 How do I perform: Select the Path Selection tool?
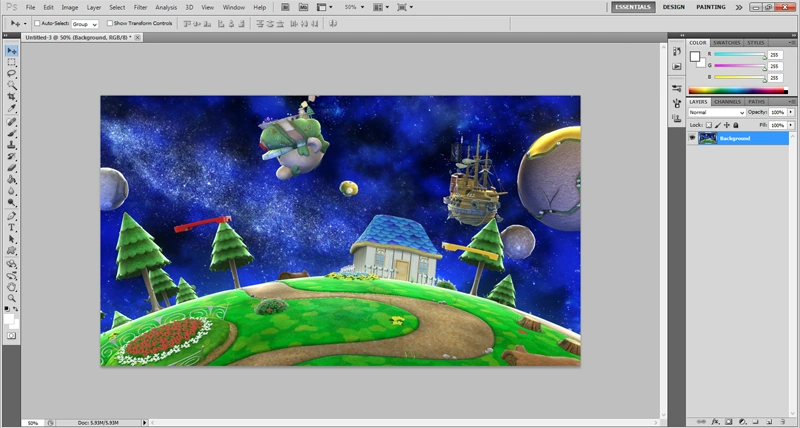tap(11, 239)
